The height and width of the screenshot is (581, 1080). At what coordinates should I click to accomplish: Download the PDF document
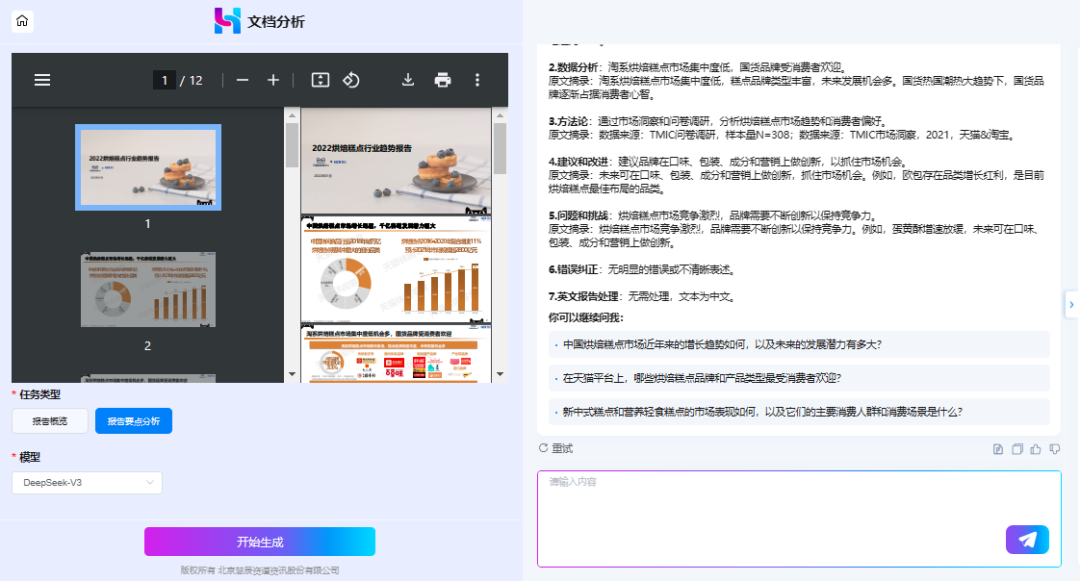pos(408,80)
